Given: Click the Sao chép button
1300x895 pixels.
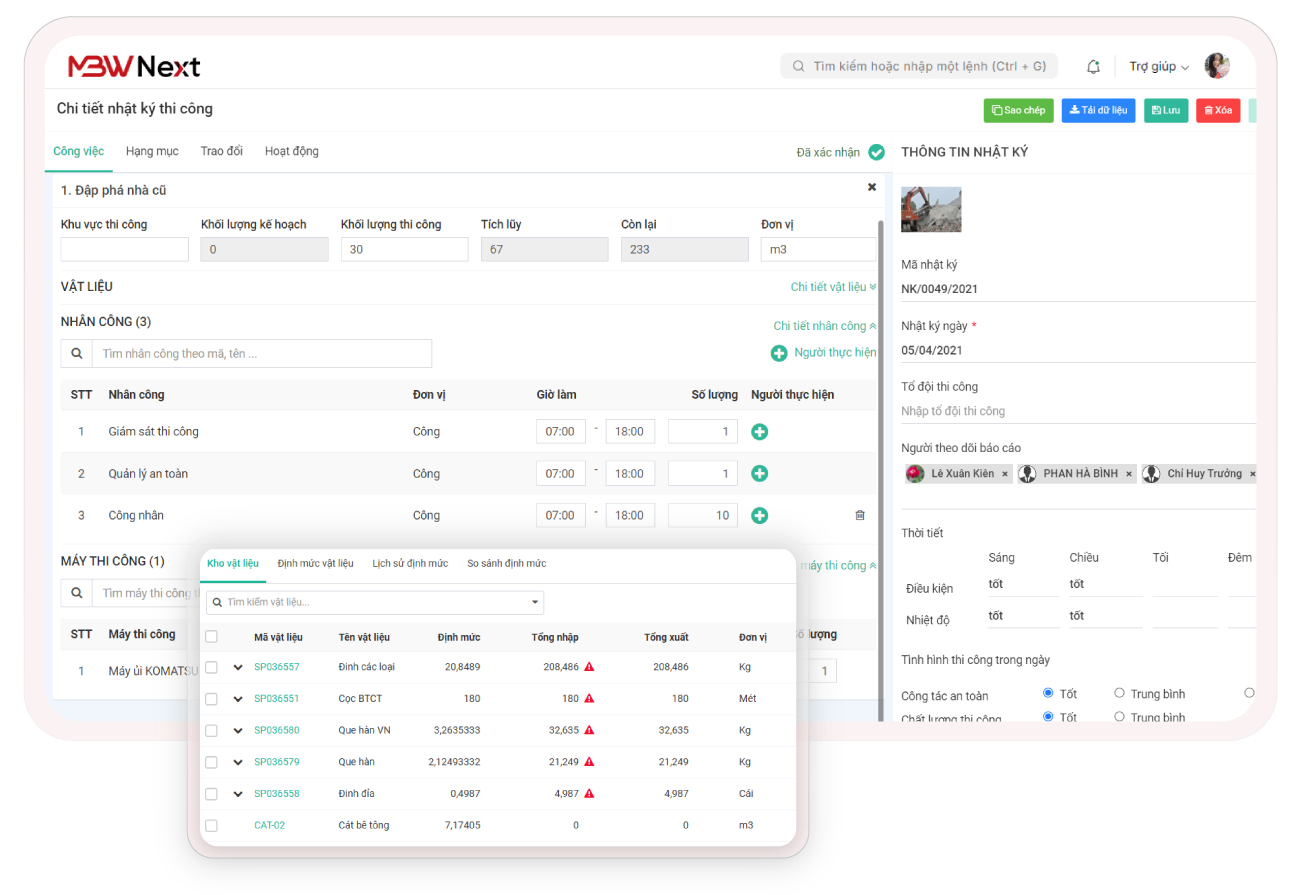Looking at the screenshot, I should pos(1018,110).
